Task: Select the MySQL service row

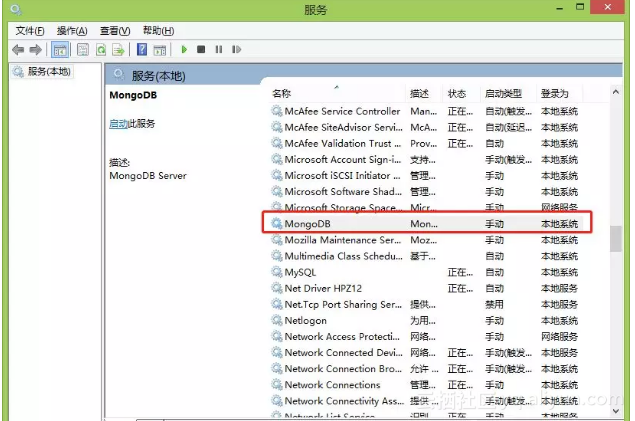Action: click(x=427, y=272)
